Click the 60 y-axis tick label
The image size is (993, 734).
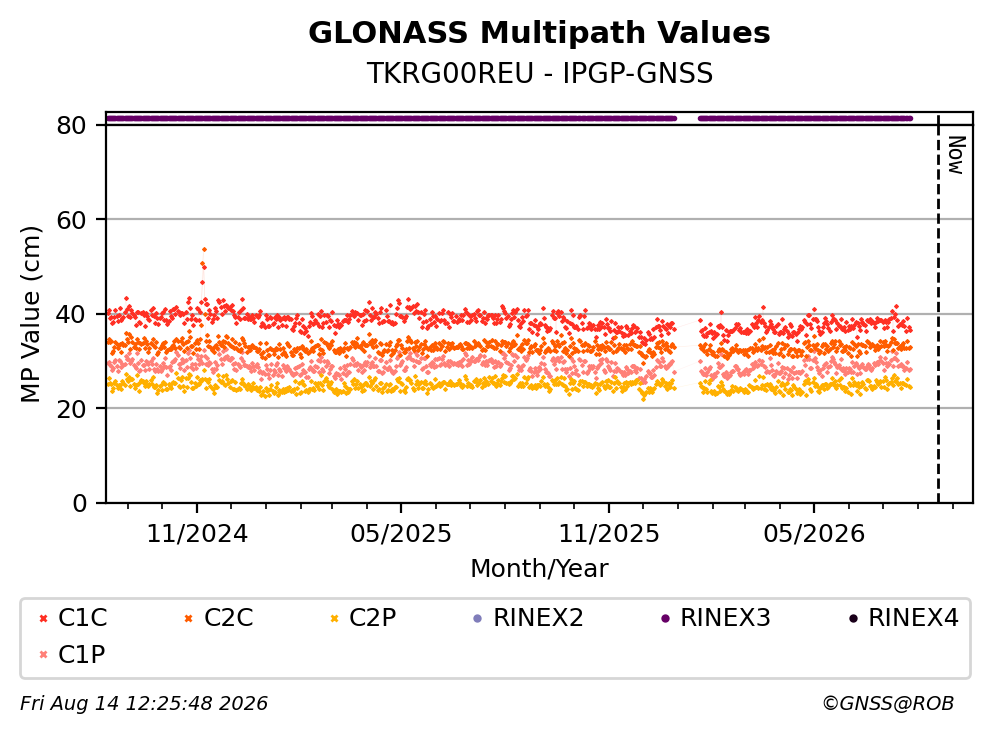71,220
